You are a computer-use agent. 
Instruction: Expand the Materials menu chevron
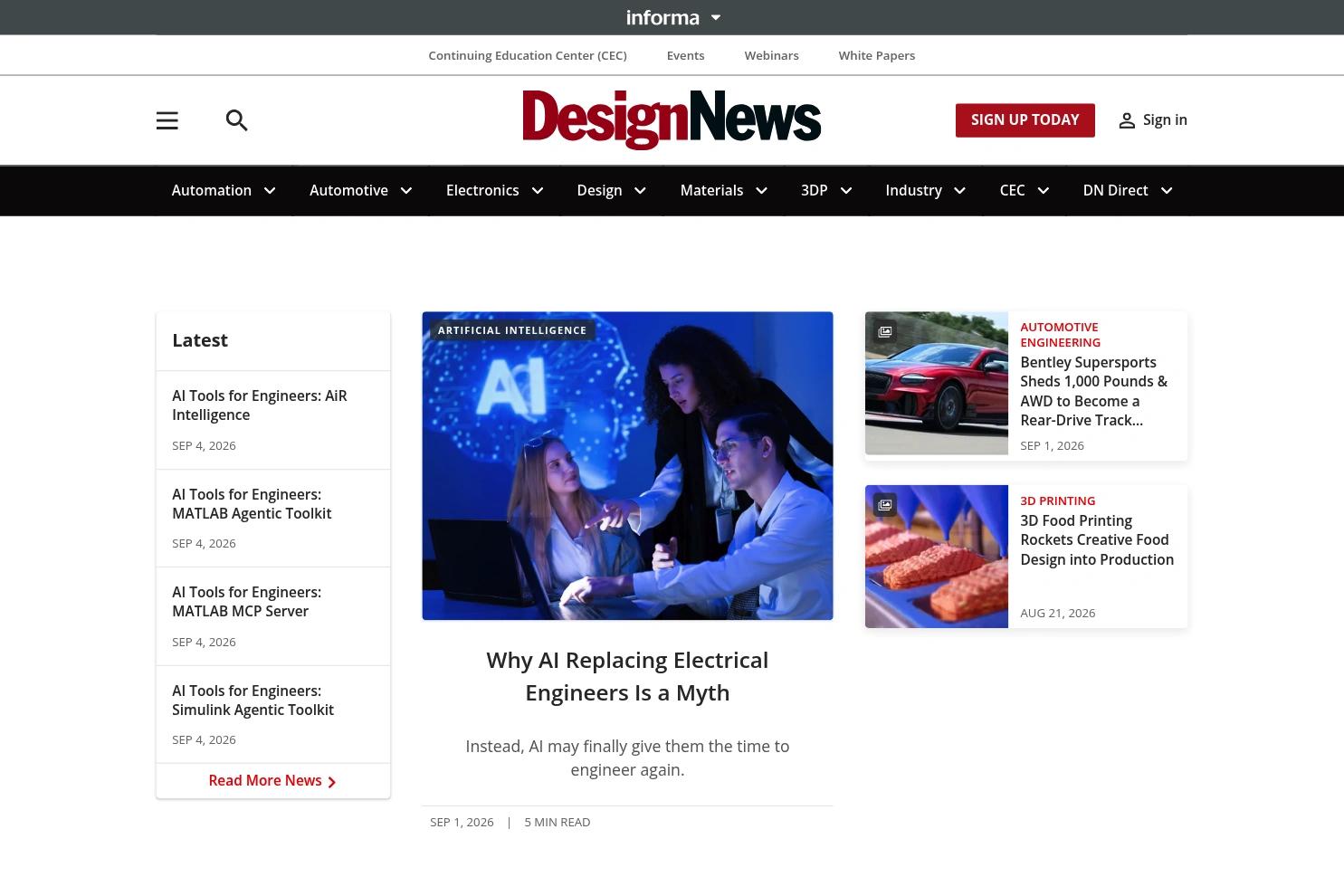pyautogui.click(x=761, y=191)
